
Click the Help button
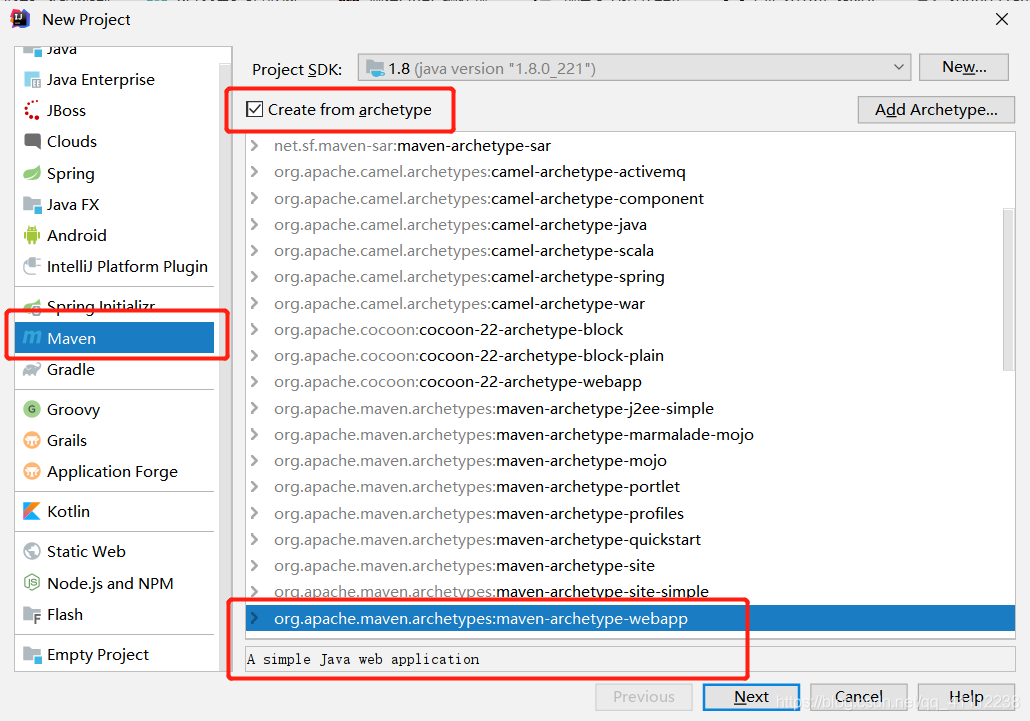click(966, 697)
